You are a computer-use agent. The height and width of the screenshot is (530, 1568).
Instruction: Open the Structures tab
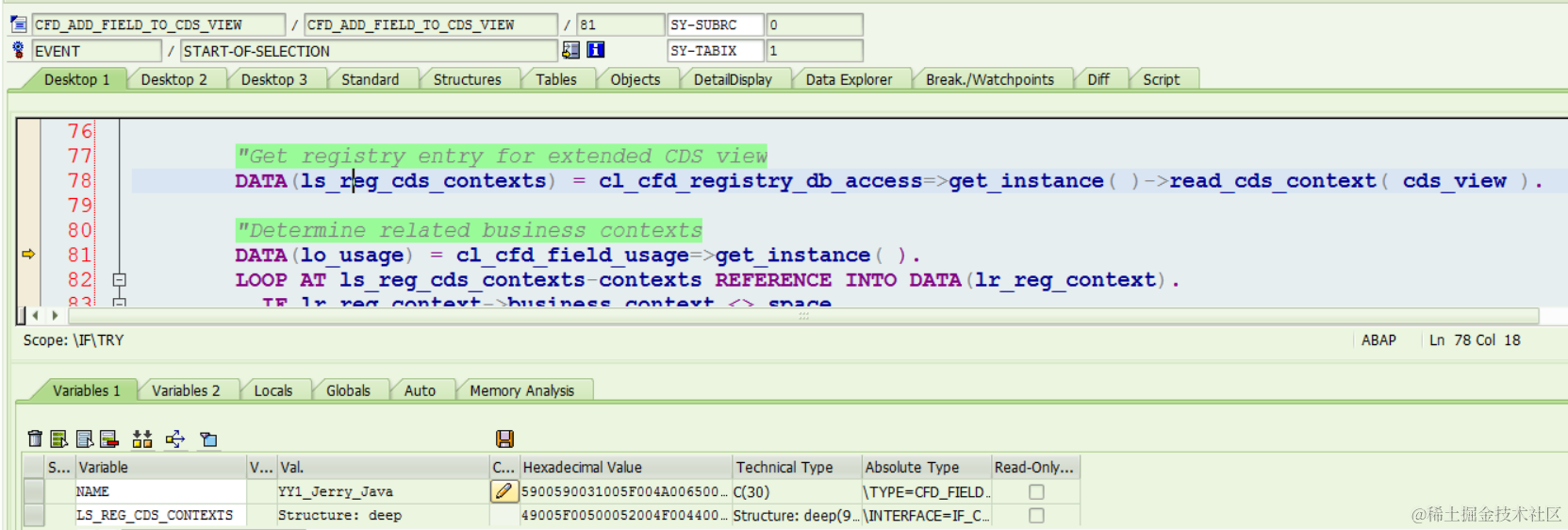[467, 79]
